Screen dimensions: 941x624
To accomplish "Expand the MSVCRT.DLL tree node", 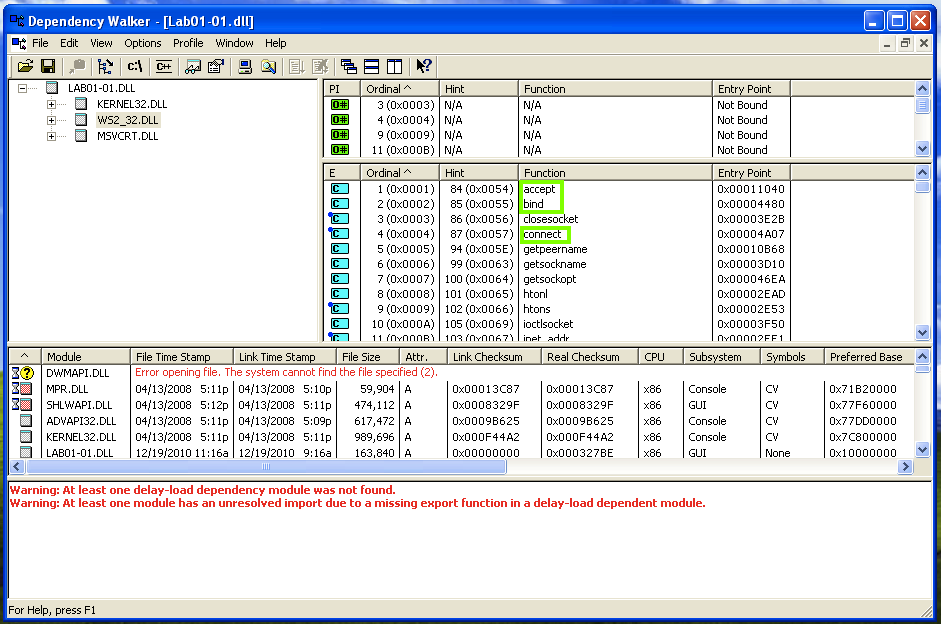I will (52, 136).
